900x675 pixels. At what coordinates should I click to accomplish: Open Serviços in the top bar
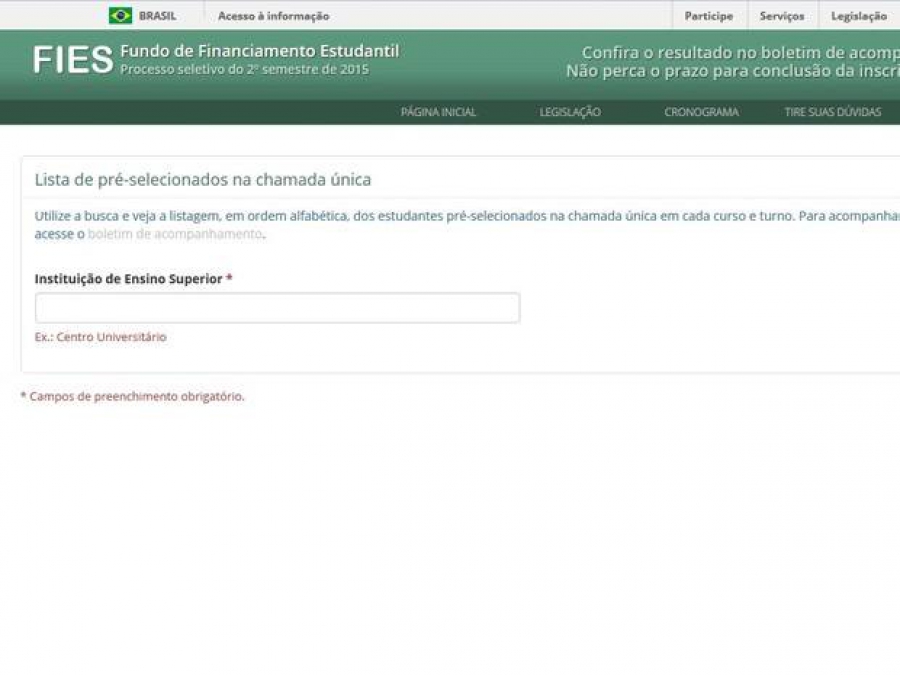click(x=782, y=16)
